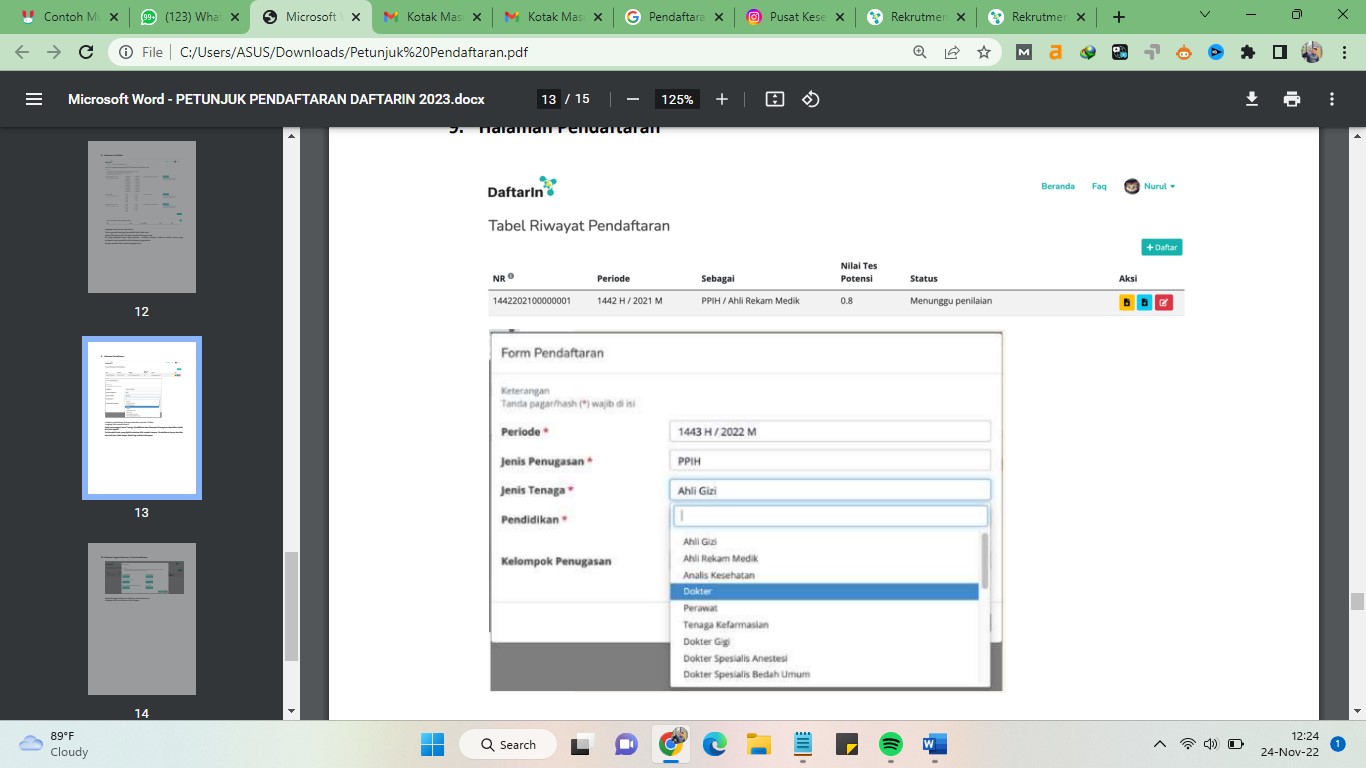Bookmark this page with star icon
1366x768 pixels.
984,52
